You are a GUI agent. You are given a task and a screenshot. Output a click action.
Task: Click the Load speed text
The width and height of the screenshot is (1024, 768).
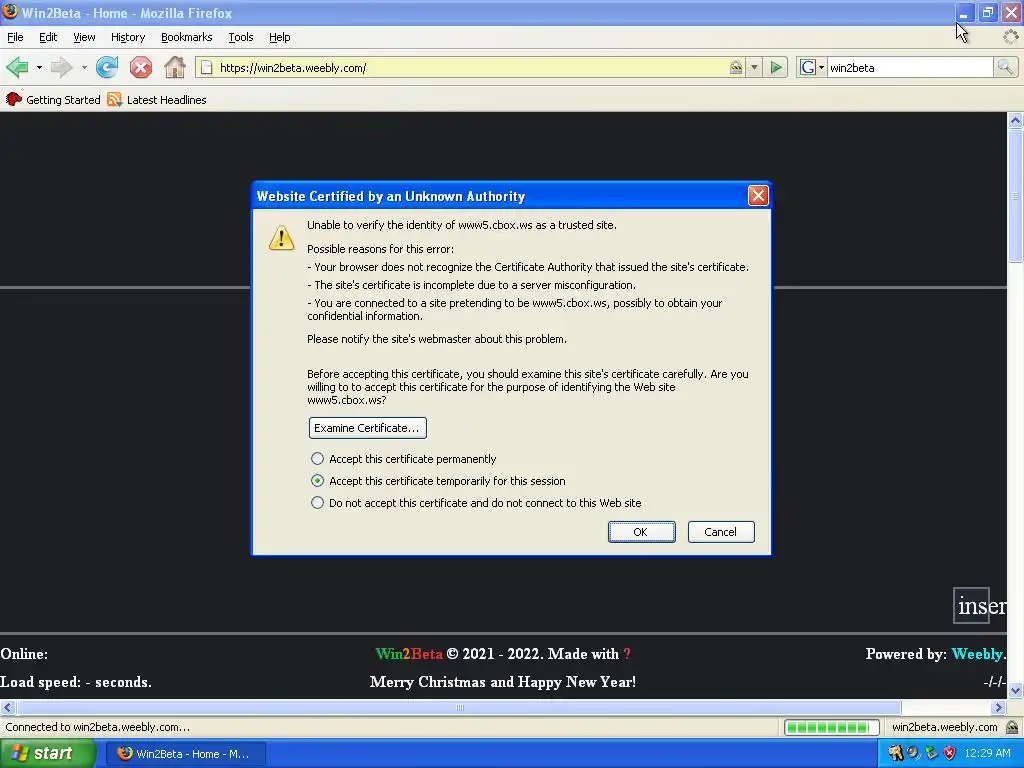76,682
